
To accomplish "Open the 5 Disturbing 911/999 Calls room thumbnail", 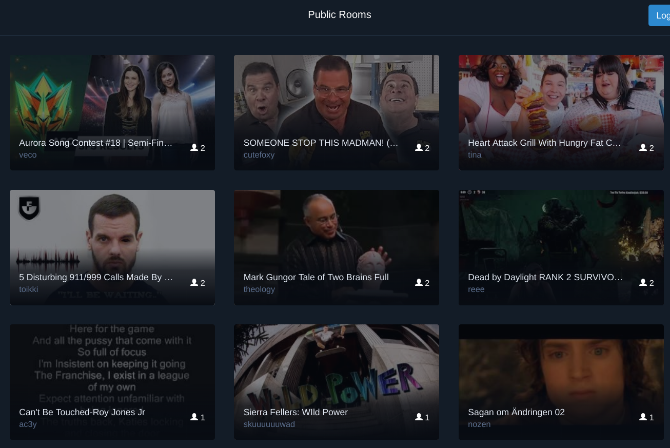I will (112, 247).
